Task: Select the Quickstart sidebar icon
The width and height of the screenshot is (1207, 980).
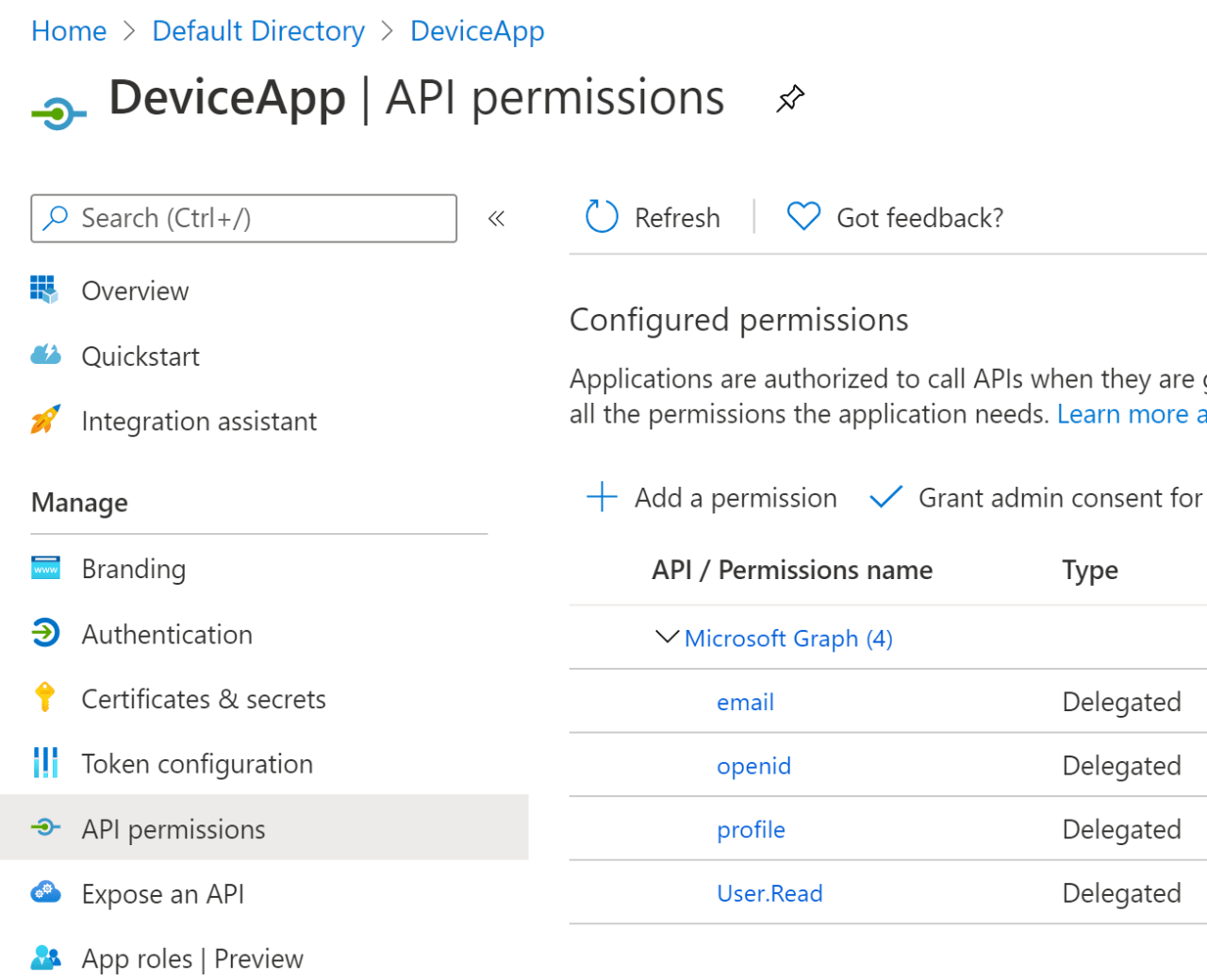Action: (44, 356)
